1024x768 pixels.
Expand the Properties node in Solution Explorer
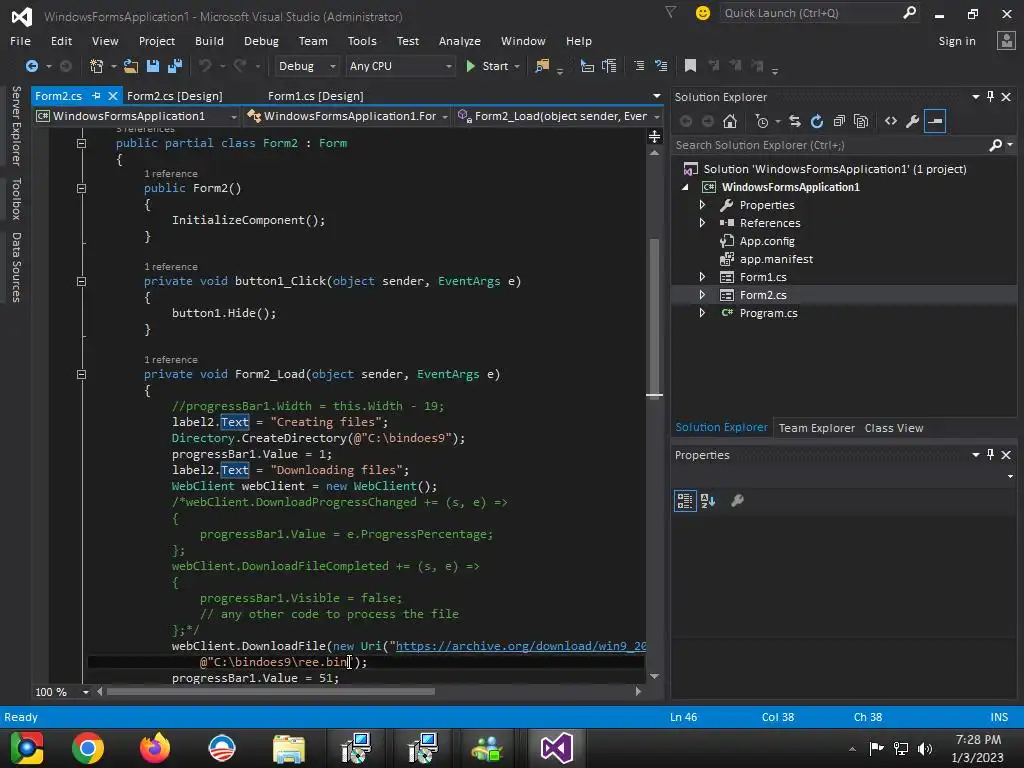click(x=702, y=205)
